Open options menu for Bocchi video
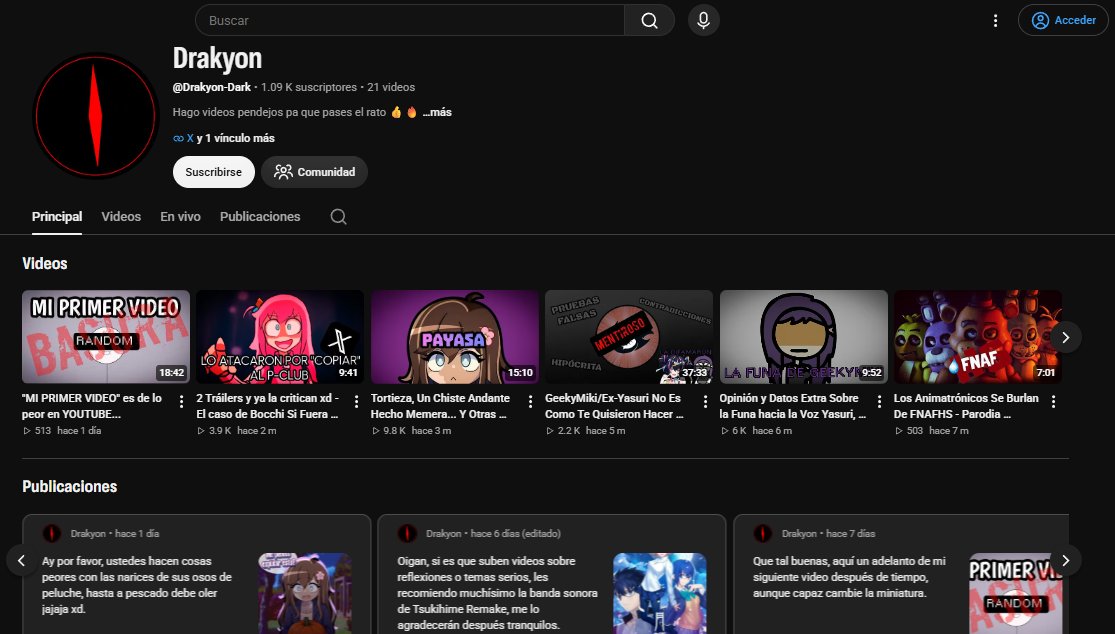The image size is (1115, 634). click(356, 402)
